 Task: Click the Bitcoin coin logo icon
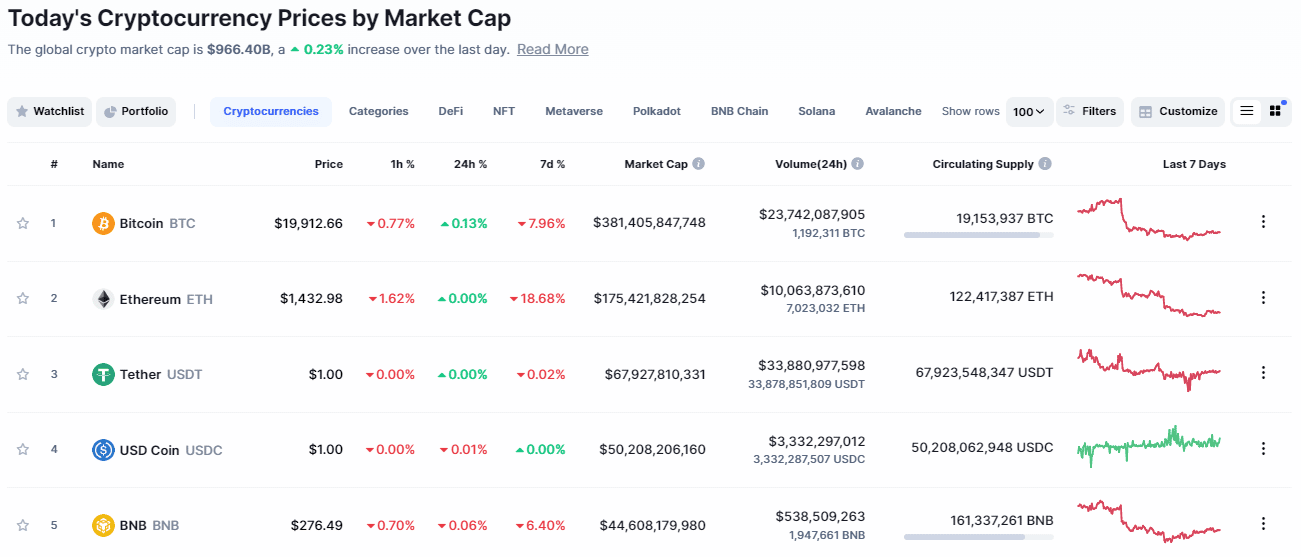pyautogui.click(x=103, y=223)
